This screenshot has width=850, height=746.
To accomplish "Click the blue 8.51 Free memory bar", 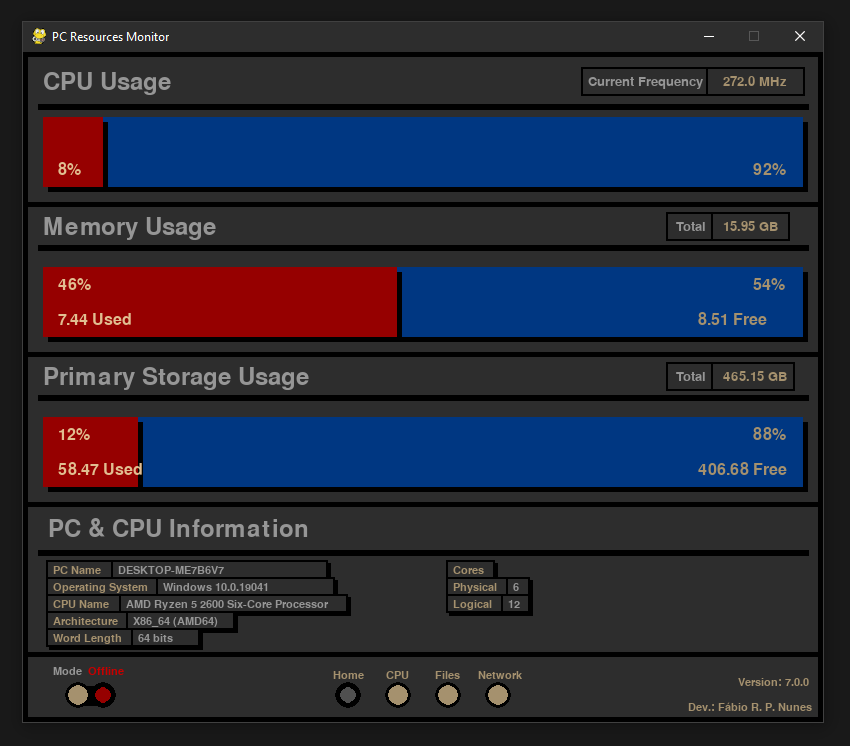I will click(x=600, y=302).
